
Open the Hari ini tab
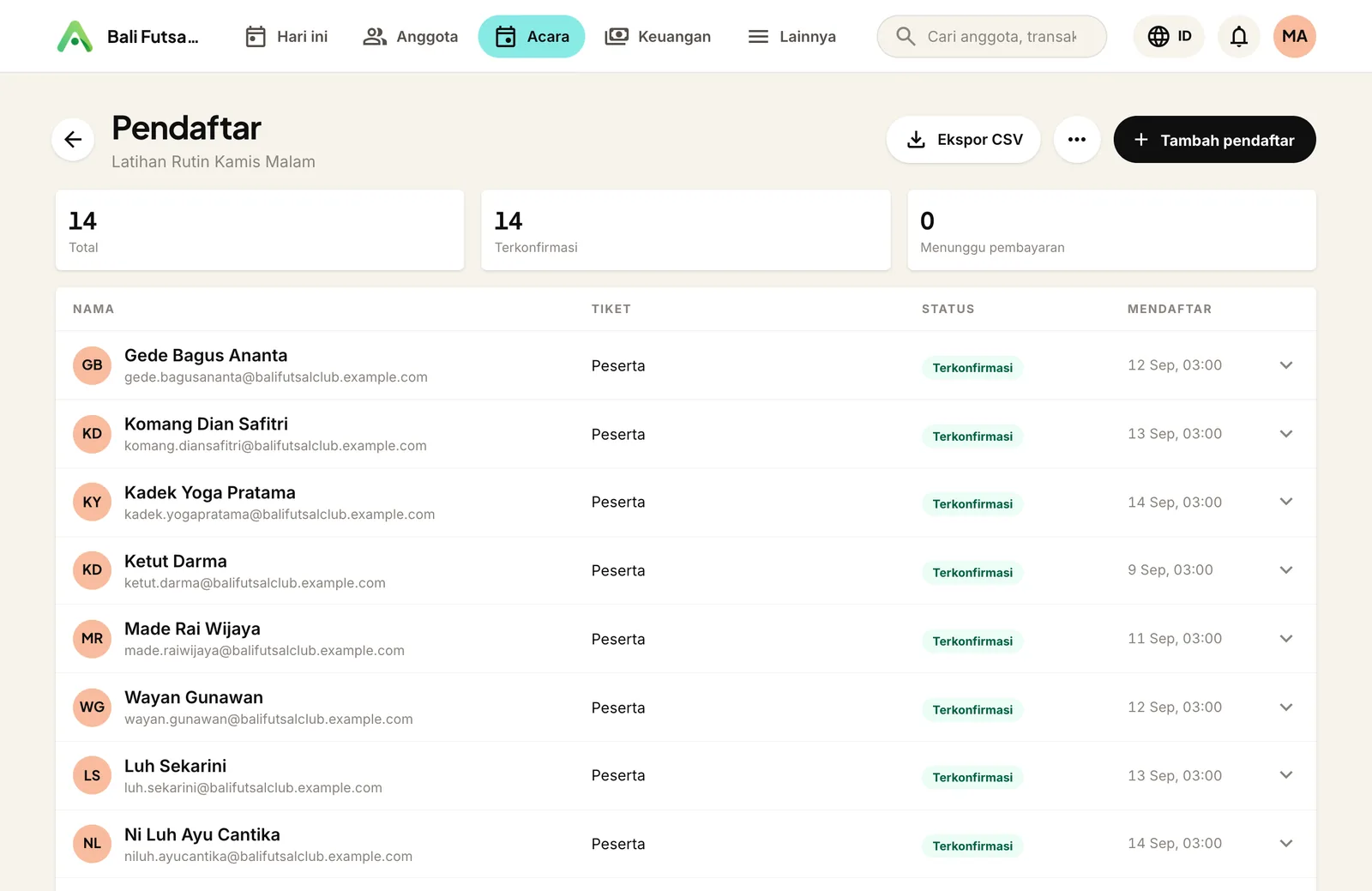[x=286, y=36]
